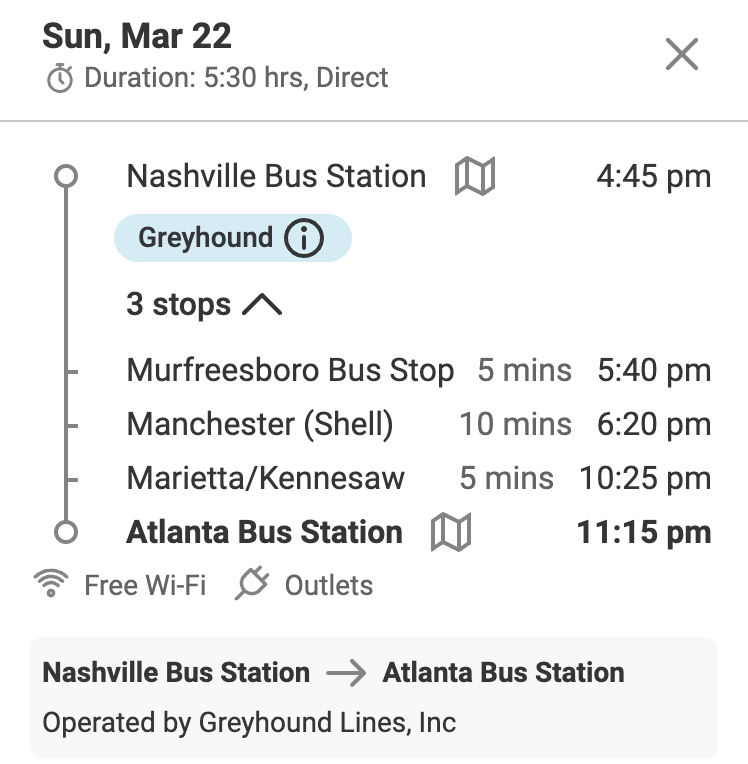Click the Outlets plug icon

click(x=252, y=584)
